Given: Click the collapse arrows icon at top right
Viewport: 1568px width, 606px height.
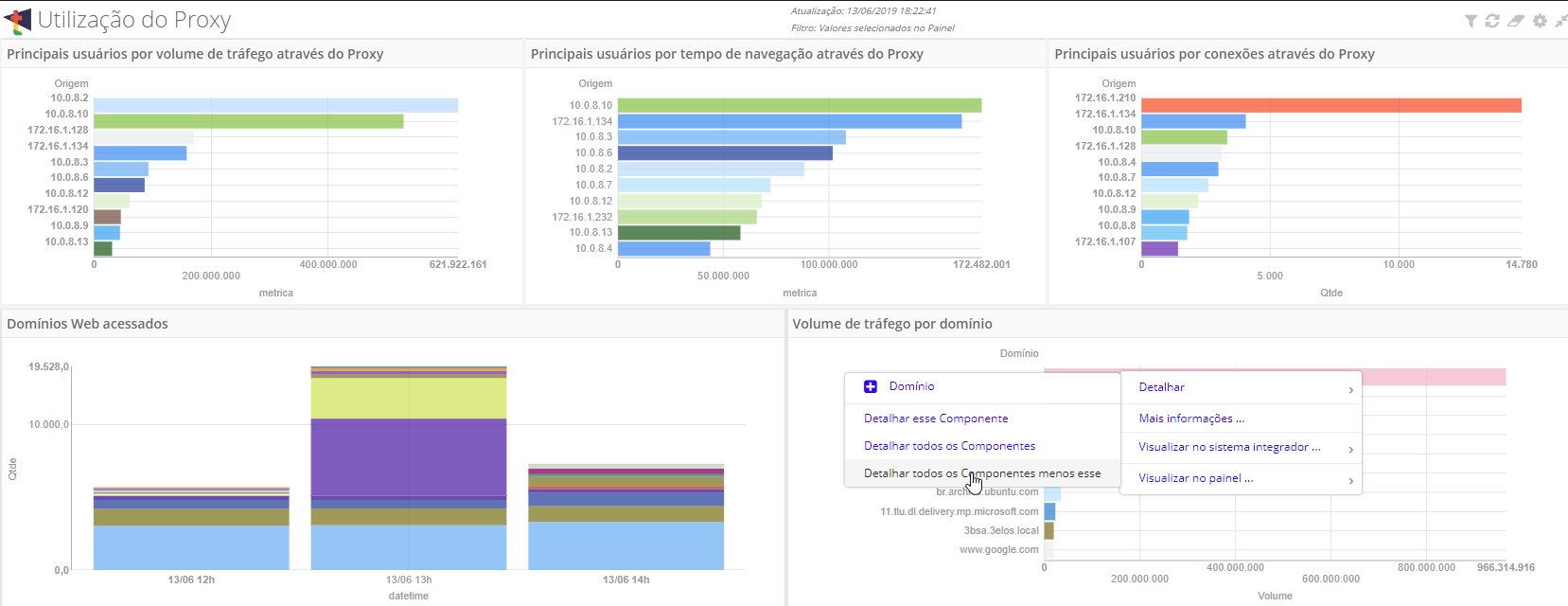Looking at the screenshot, I should click(1561, 21).
